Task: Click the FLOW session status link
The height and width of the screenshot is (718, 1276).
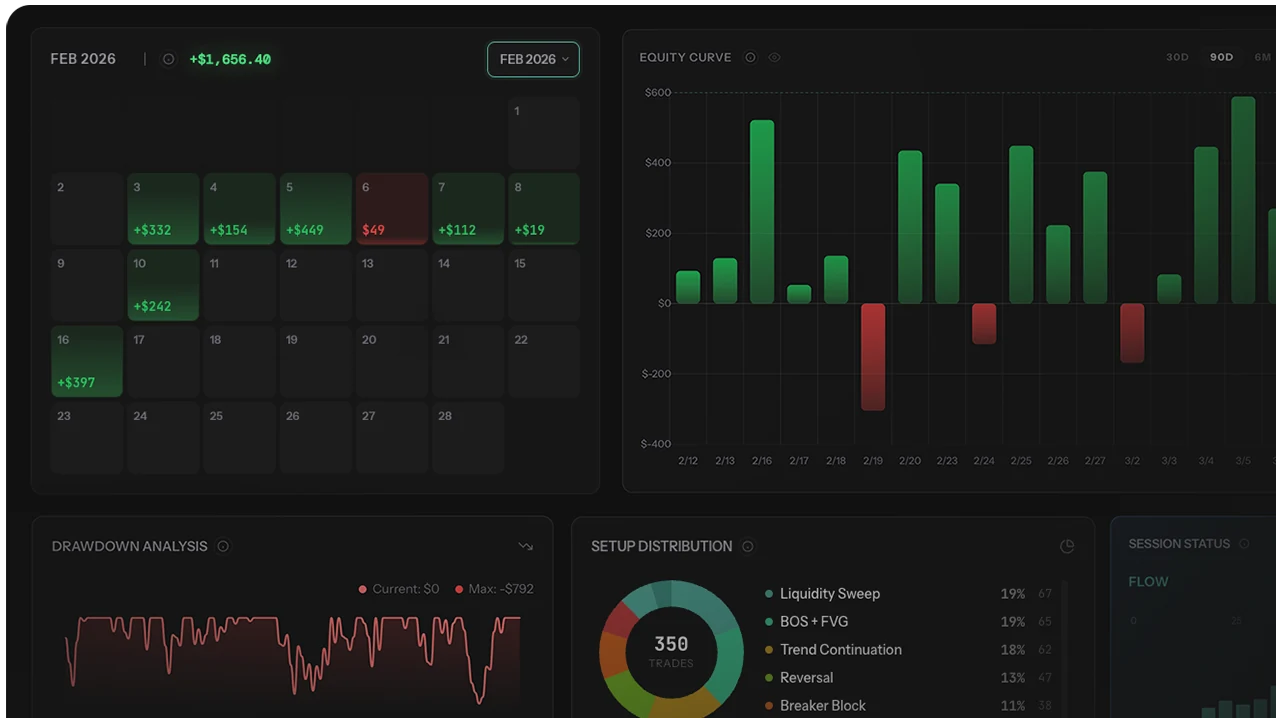Action: tap(1148, 581)
